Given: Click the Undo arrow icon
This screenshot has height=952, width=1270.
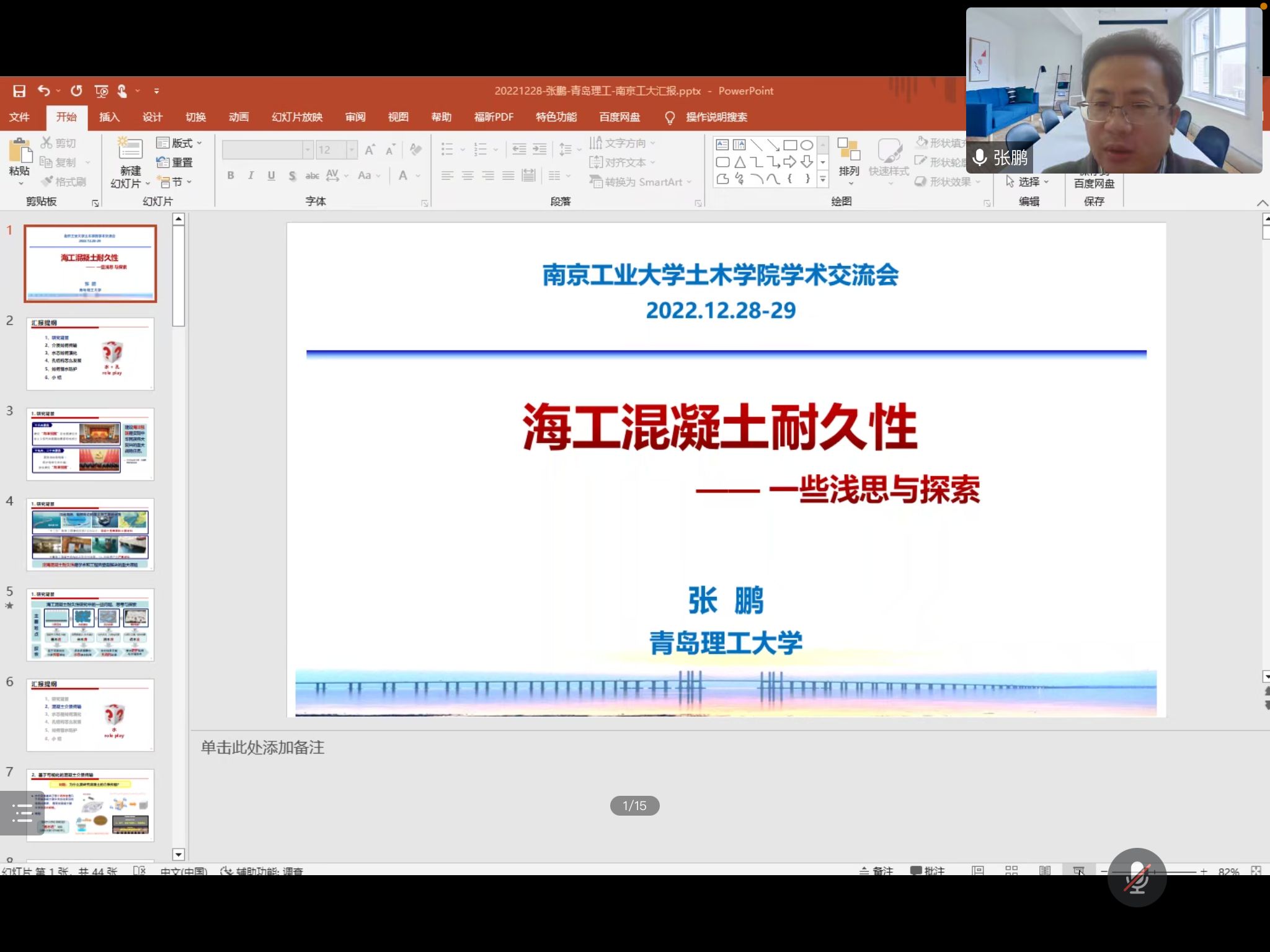Looking at the screenshot, I should pyautogui.click(x=43, y=91).
